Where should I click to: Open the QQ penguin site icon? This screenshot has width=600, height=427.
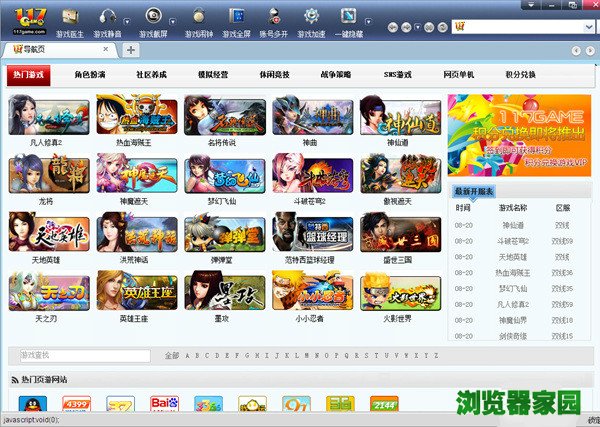[x=33, y=404]
